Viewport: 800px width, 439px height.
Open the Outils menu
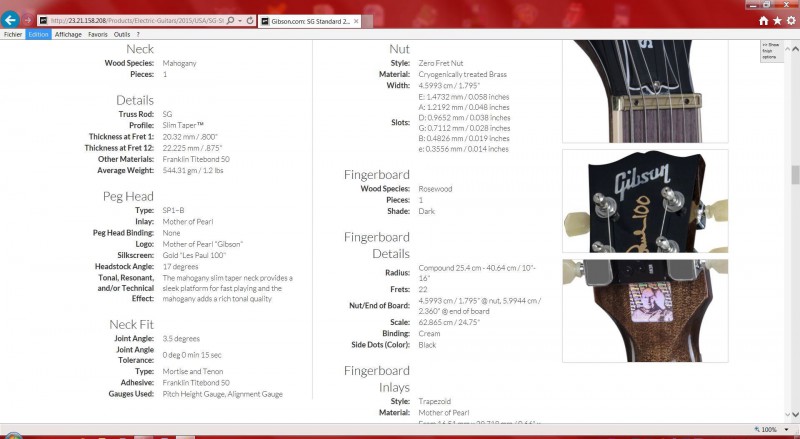(122, 34)
